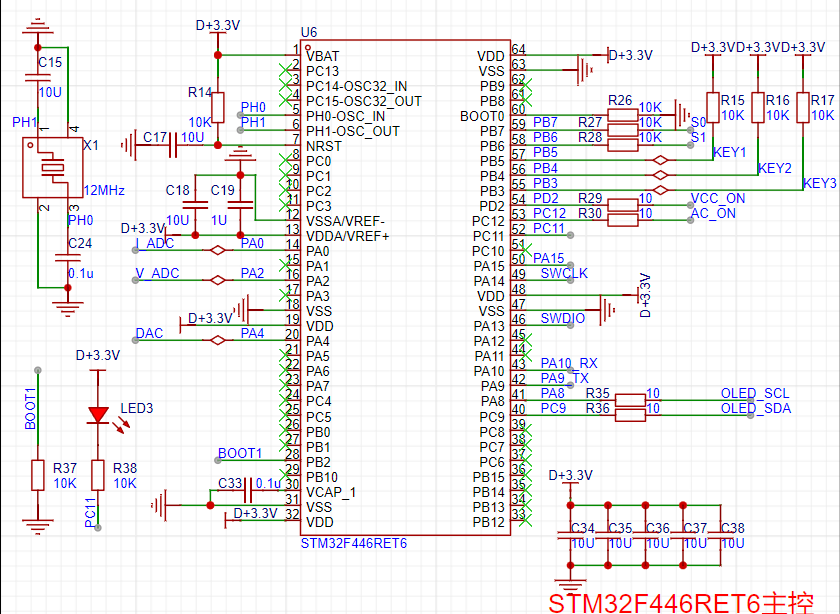Viewport: 840px width, 614px height.
Task: Click the VCAP_1 pin label
Action: pos(331,492)
